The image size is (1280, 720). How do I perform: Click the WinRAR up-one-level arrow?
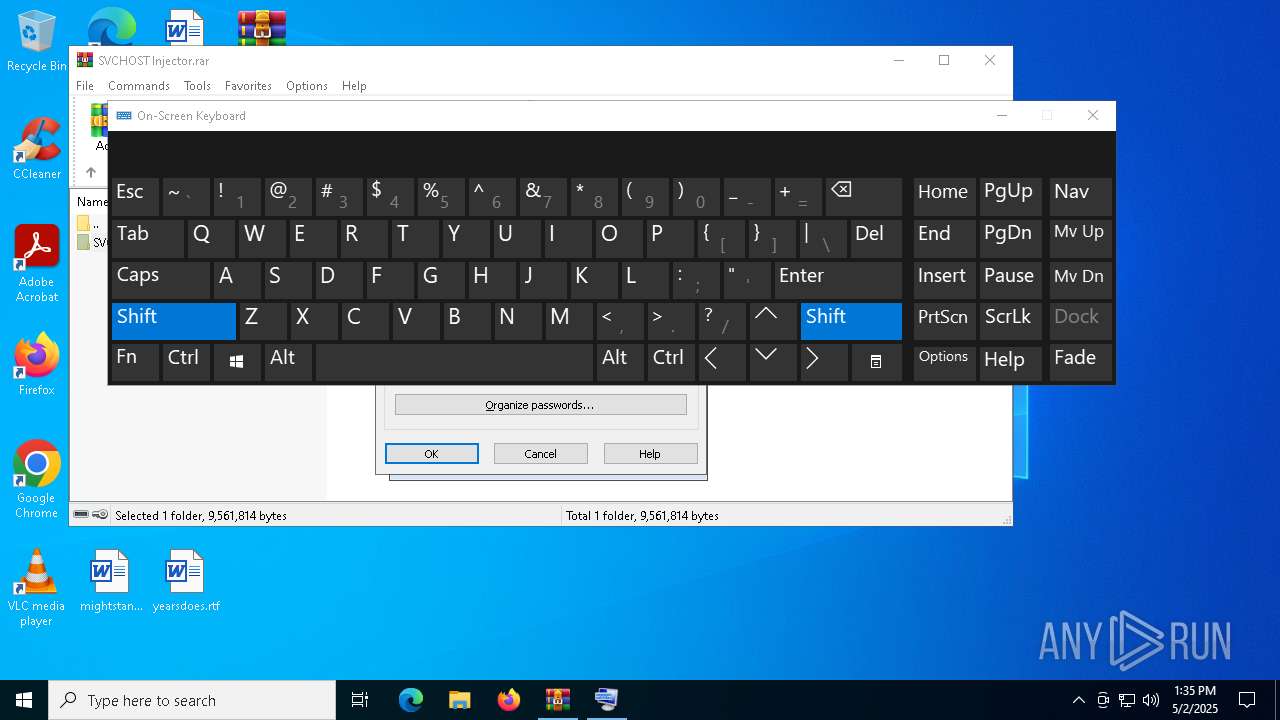[90, 173]
